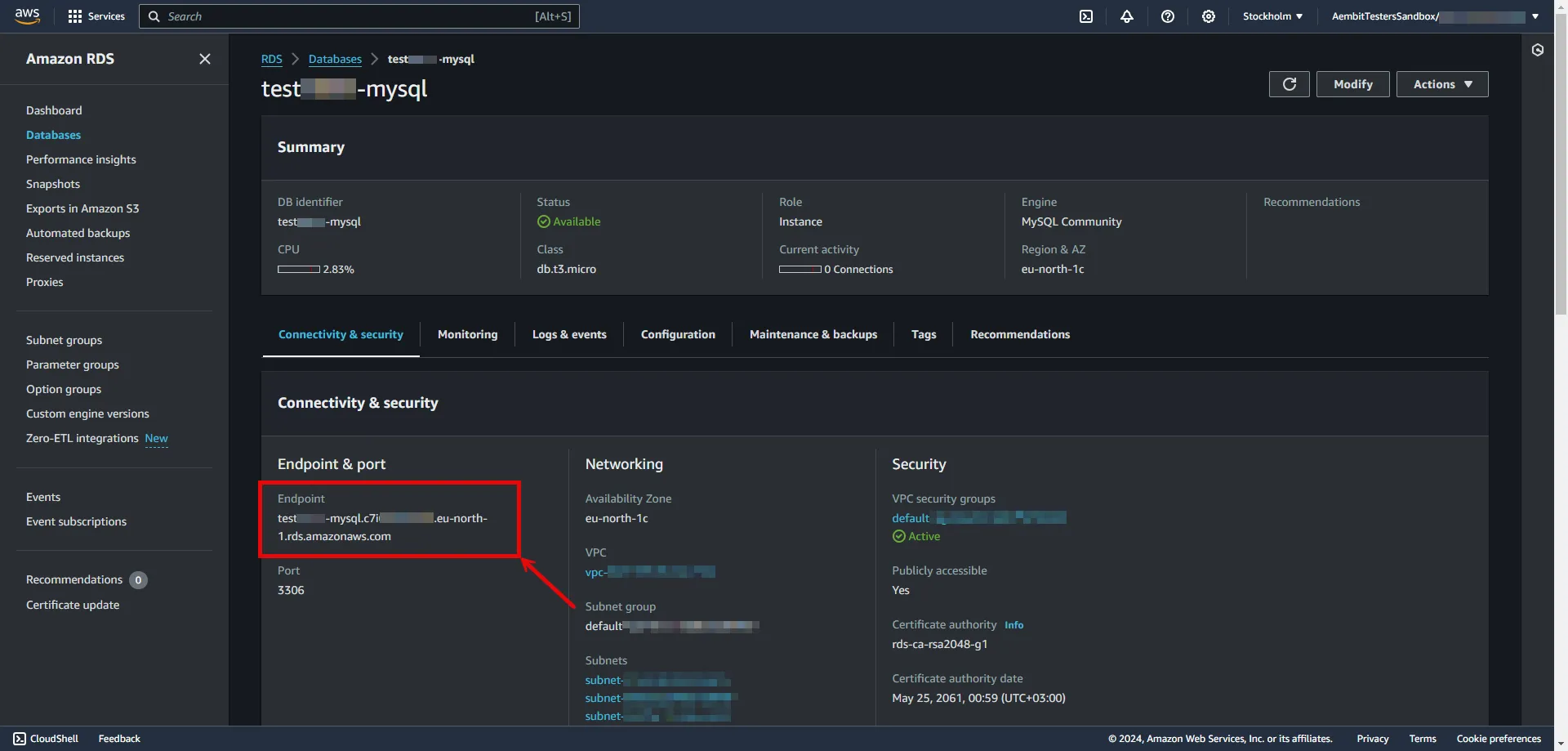Viewport: 1568px width, 751px height.
Task: Expand the Actions dropdown
Action: click(1441, 83)
